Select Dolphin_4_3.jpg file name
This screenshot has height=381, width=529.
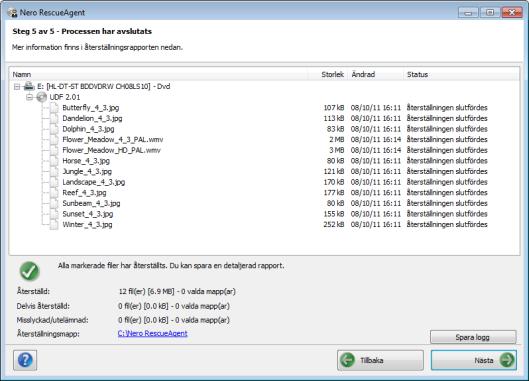point(88,129)
